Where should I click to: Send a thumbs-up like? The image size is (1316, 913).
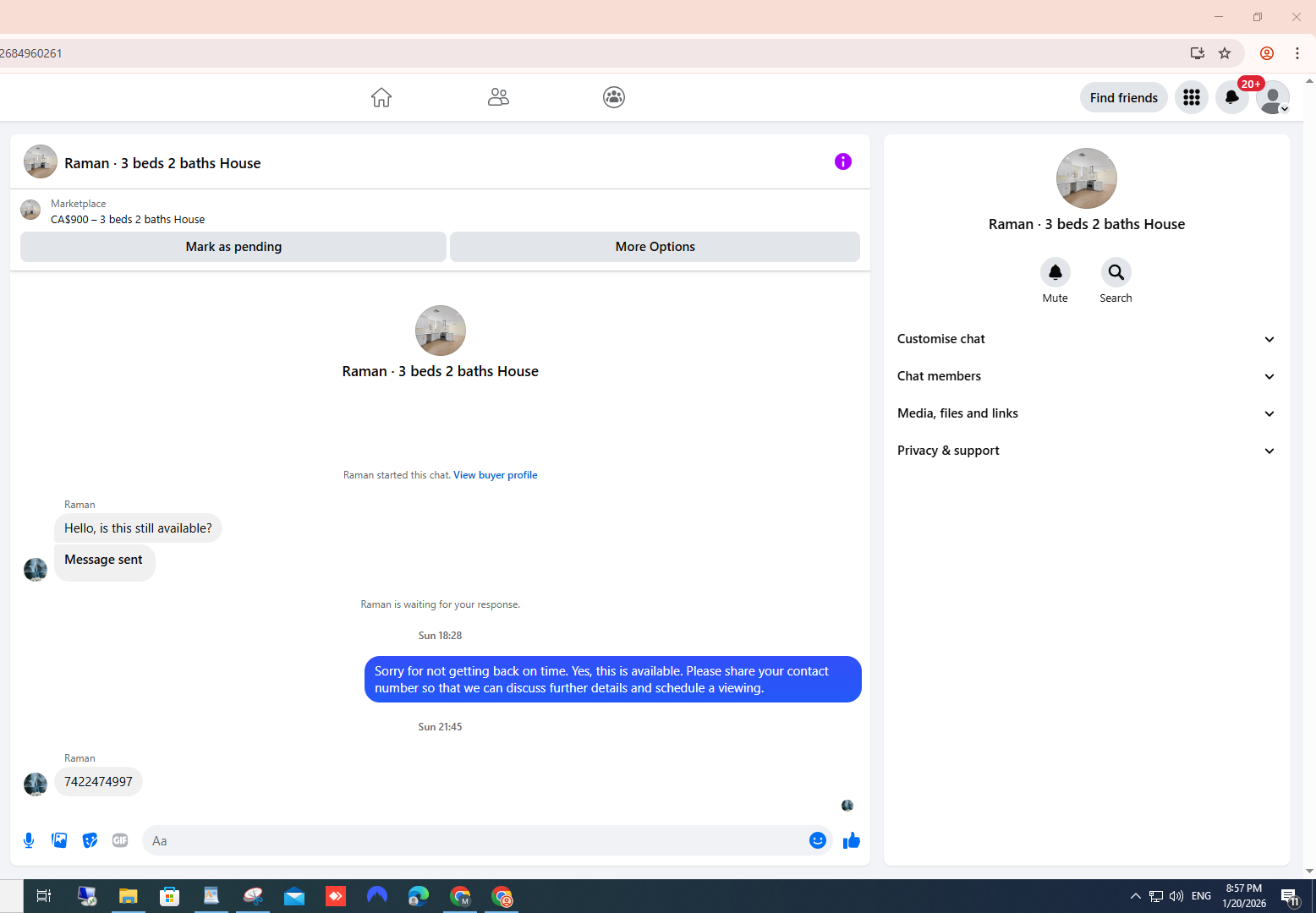click(851, 840)
